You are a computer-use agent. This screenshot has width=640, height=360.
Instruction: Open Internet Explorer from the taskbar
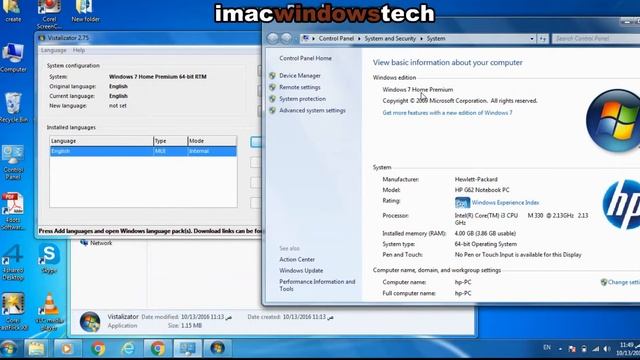[x=128, y=349]
